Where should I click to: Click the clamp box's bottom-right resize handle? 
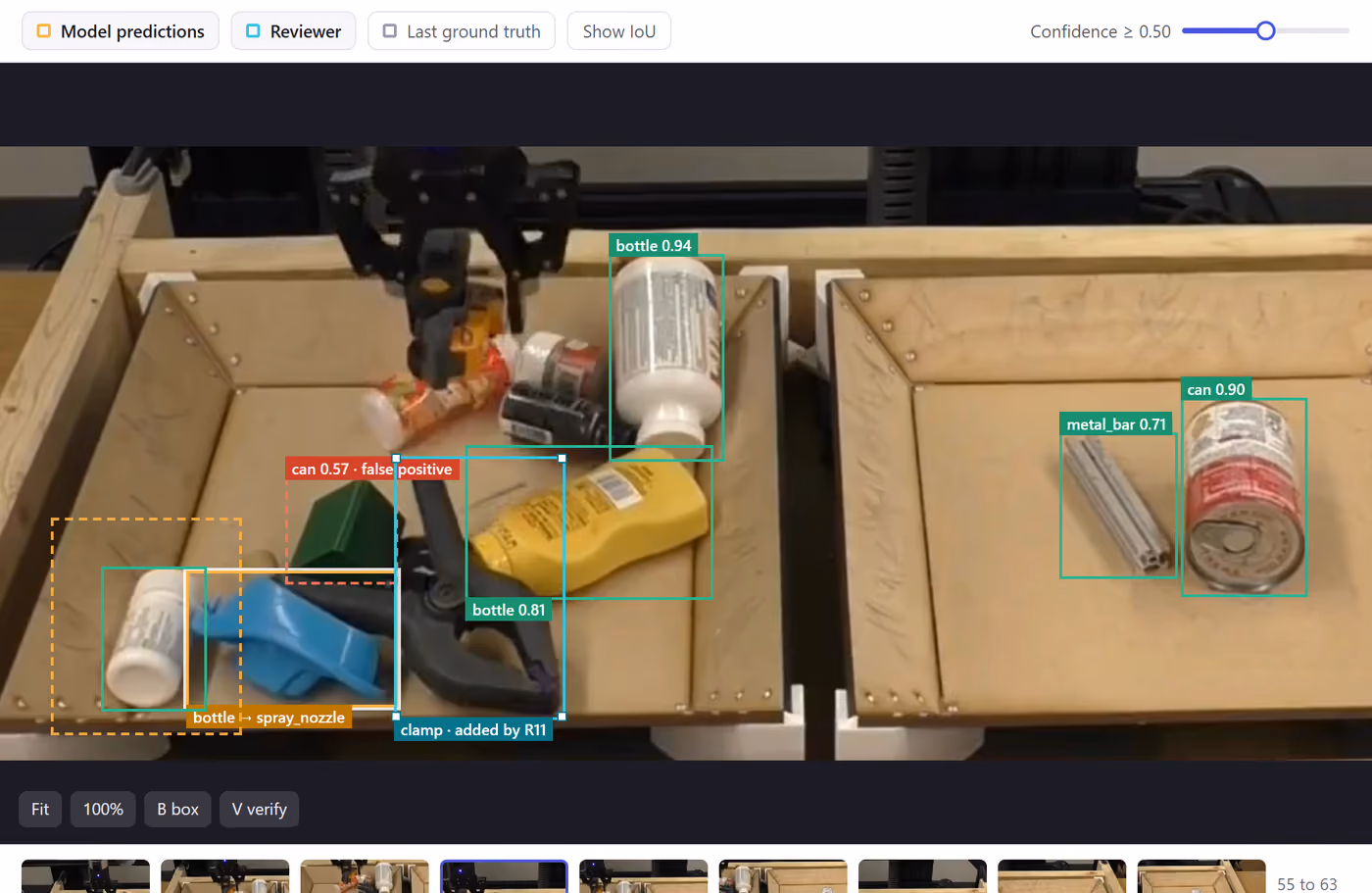click(563, 717)
